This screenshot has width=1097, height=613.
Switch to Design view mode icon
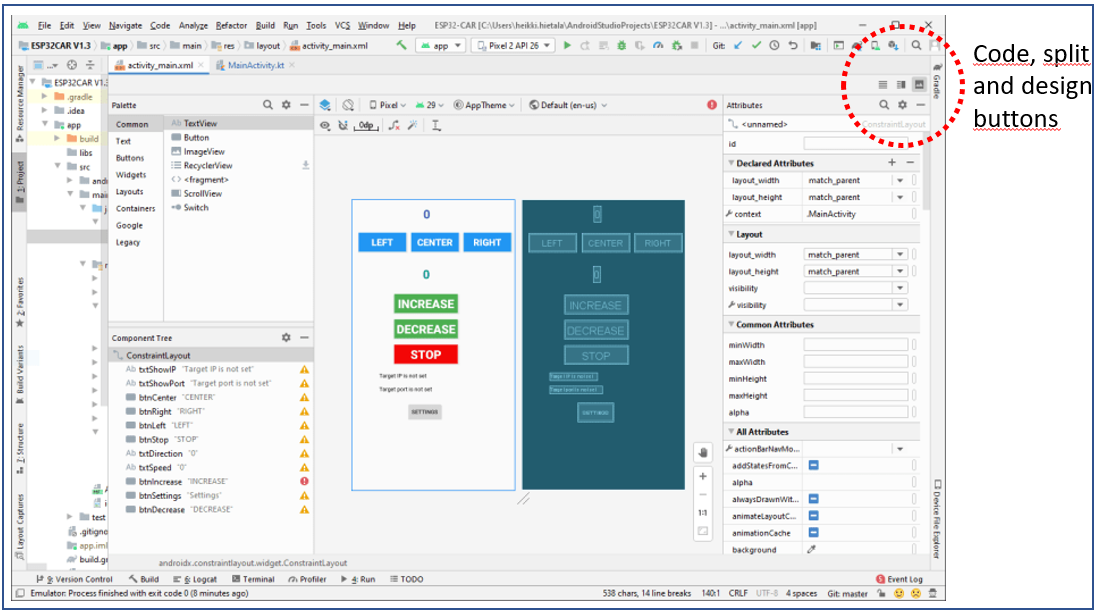click(x=919, y=85)
